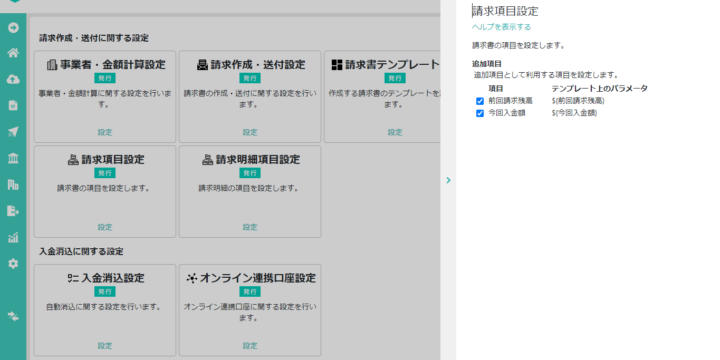Click the icon beside 請求作成・送付設定 title
Screen dimensions: 720x360
tap(202, 65)
